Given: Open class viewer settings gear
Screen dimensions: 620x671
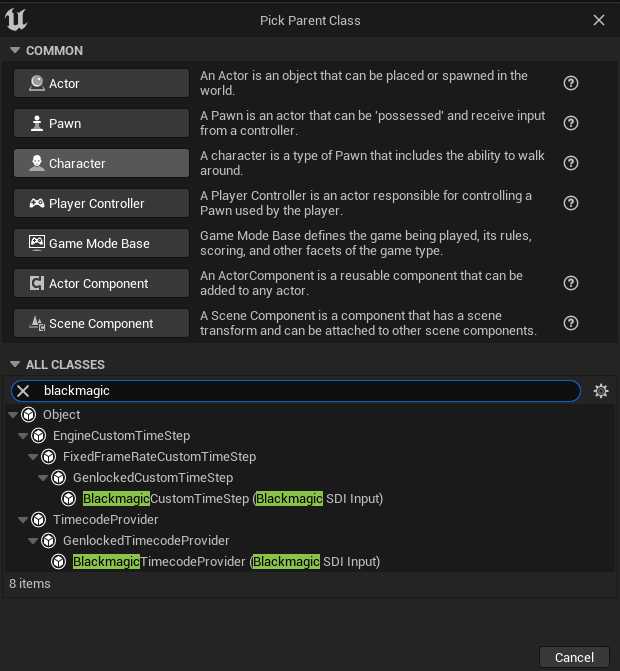Looking at the screenshot, I should coord(601,391).
